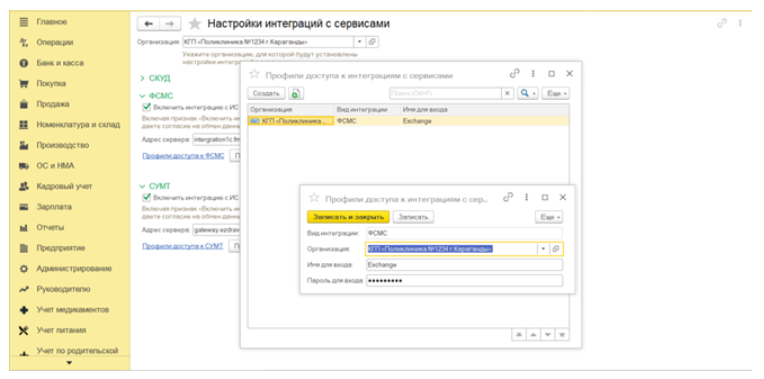Image resolution: width=764 pixels, height=379 pixels.
Task: Collapse the ФСМС section
Action: (x=156, y=95)
